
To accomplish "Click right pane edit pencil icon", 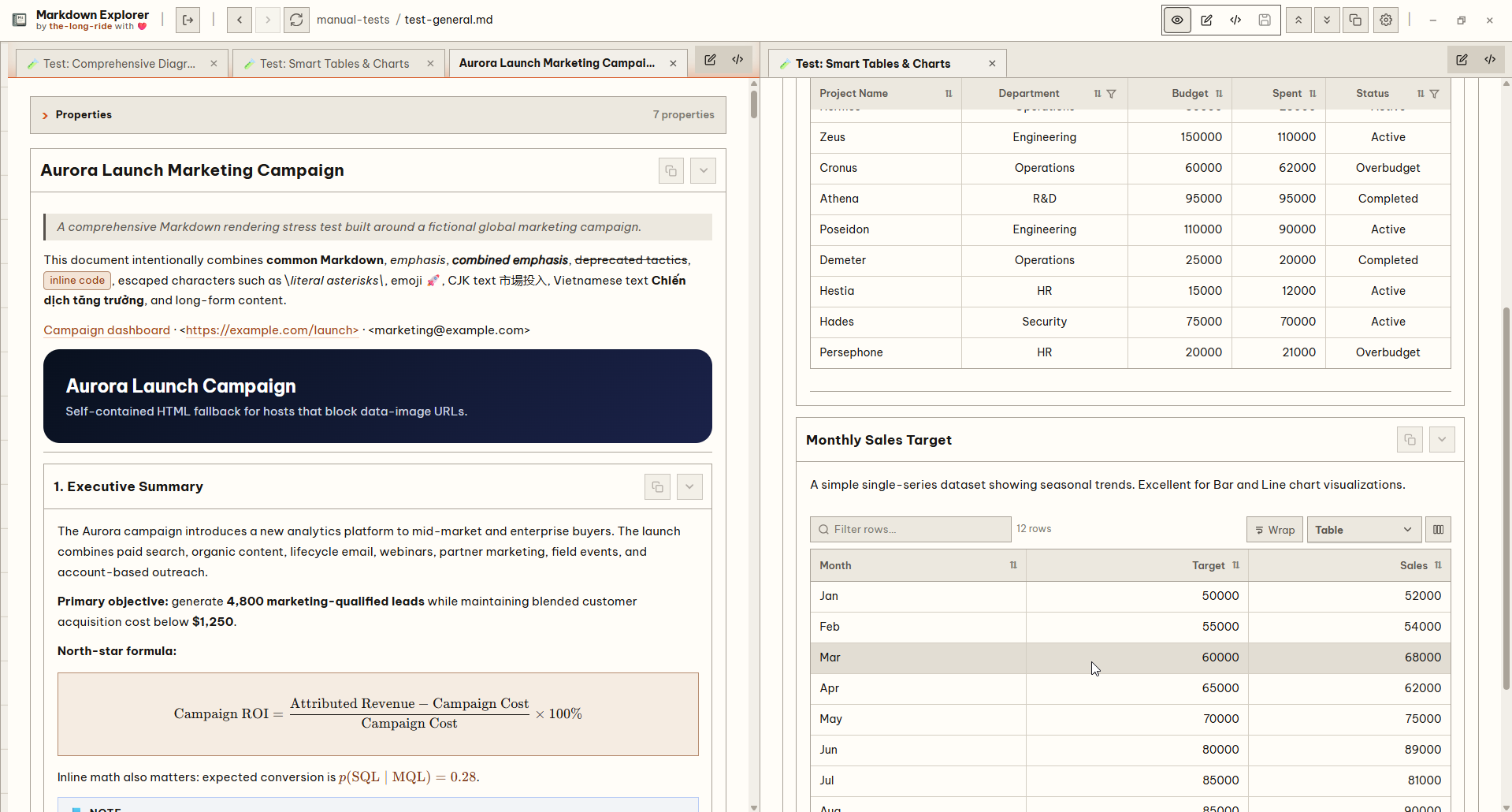I will coord(1462,60).
